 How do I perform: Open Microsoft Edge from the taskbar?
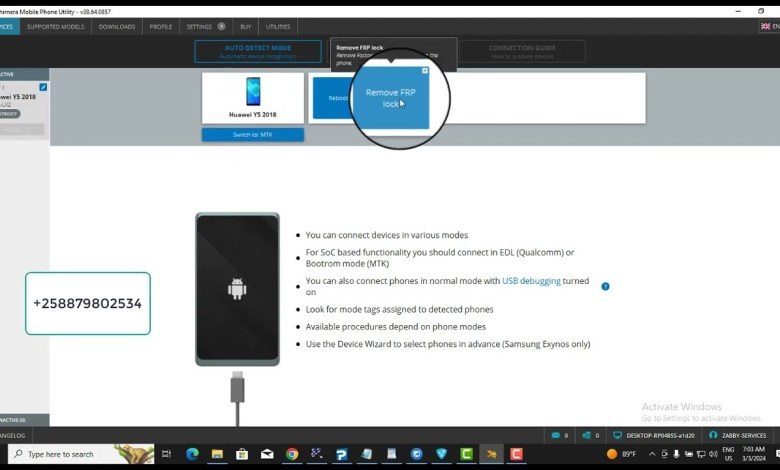192,454
